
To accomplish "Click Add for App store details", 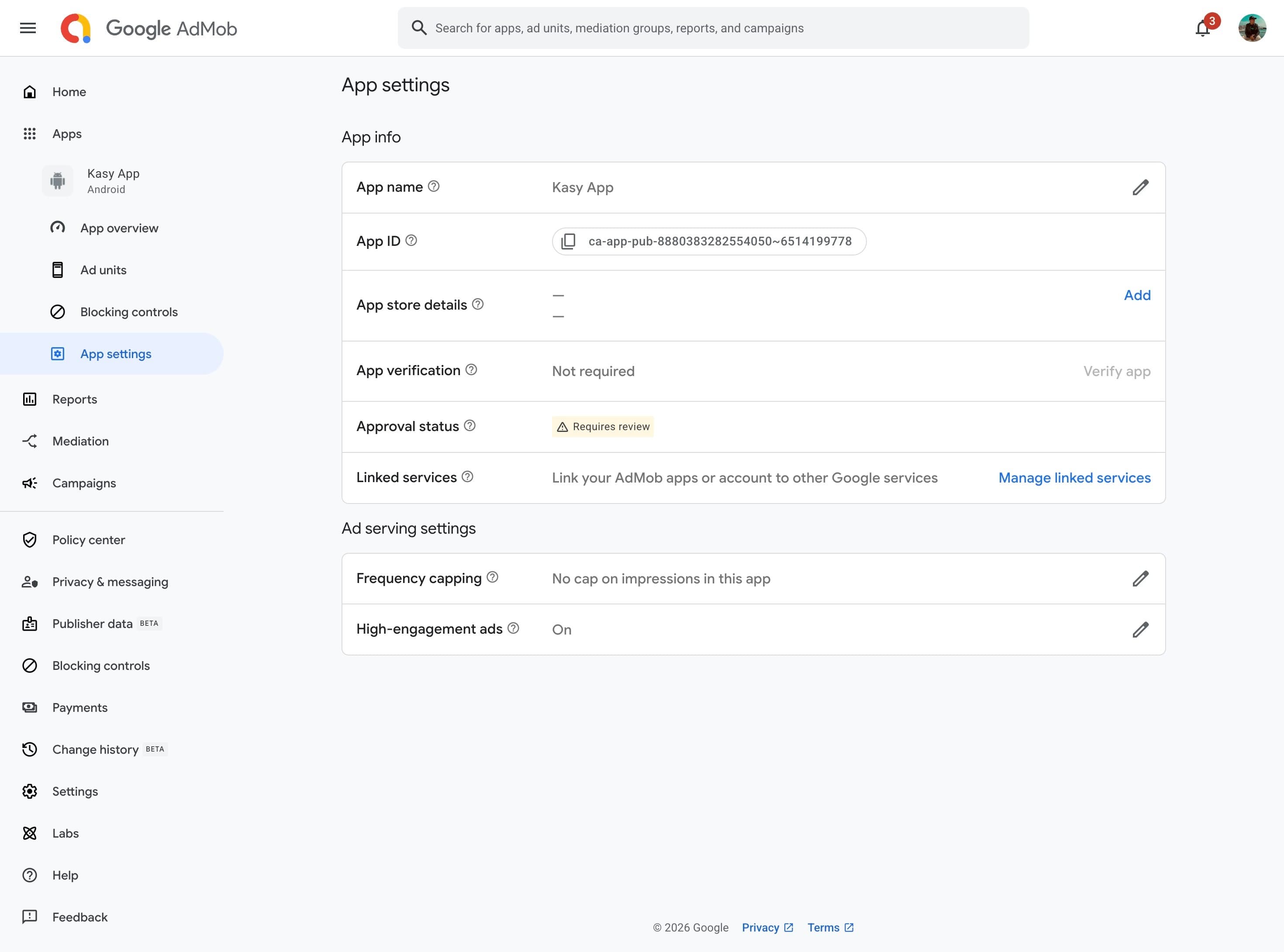I will 1137,295.
